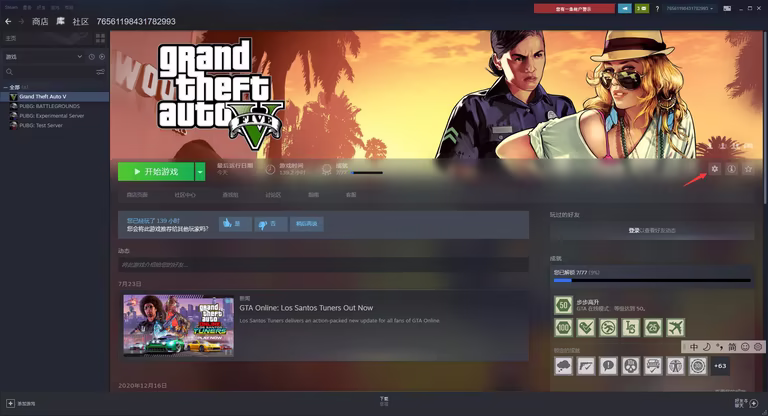Screen dimensions: 768x416
Task: Open dropdown arrow next to play button
Action: [x=200, y=171]
